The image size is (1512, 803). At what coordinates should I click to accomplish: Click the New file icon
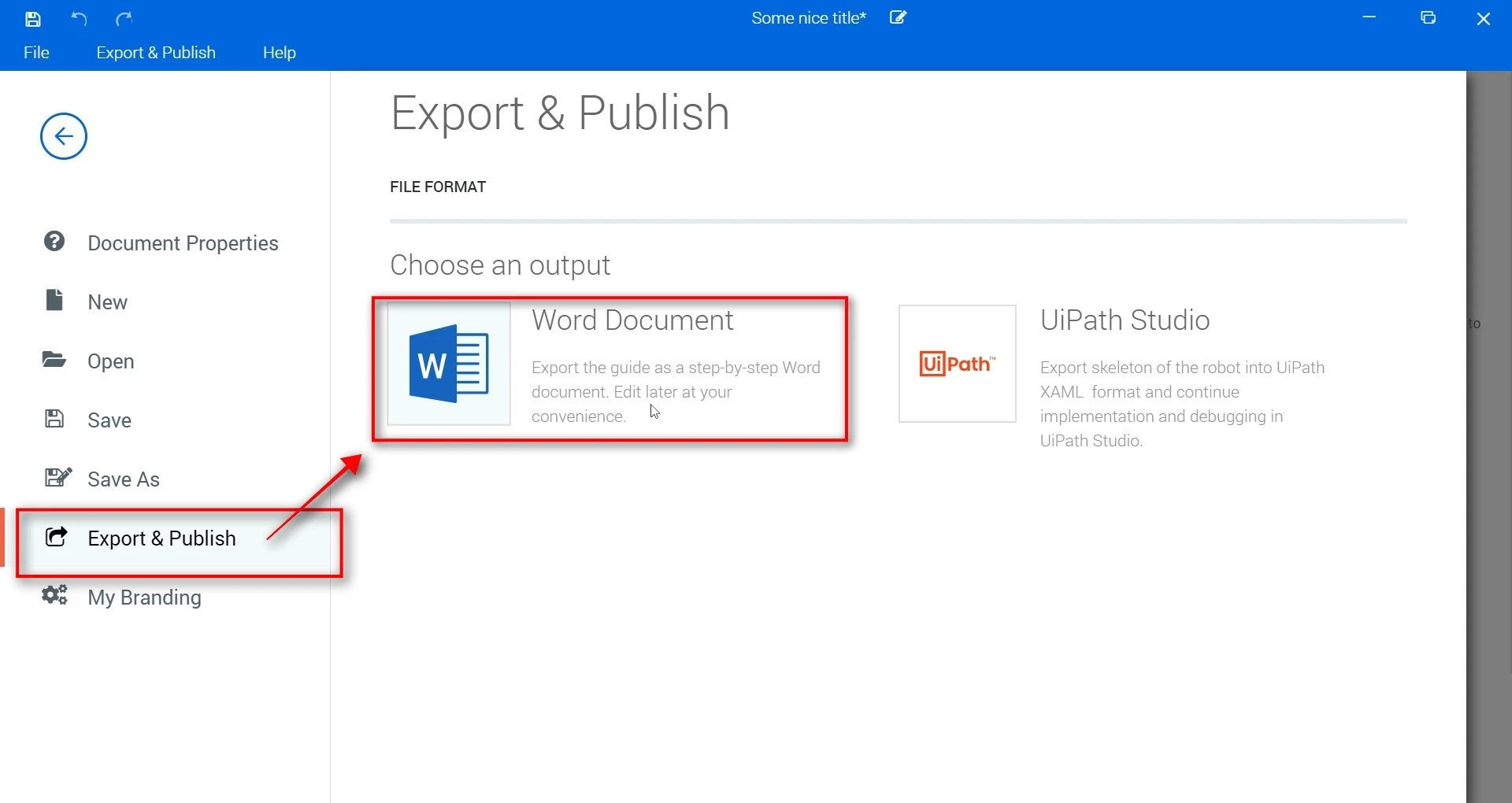click(54, 300)
